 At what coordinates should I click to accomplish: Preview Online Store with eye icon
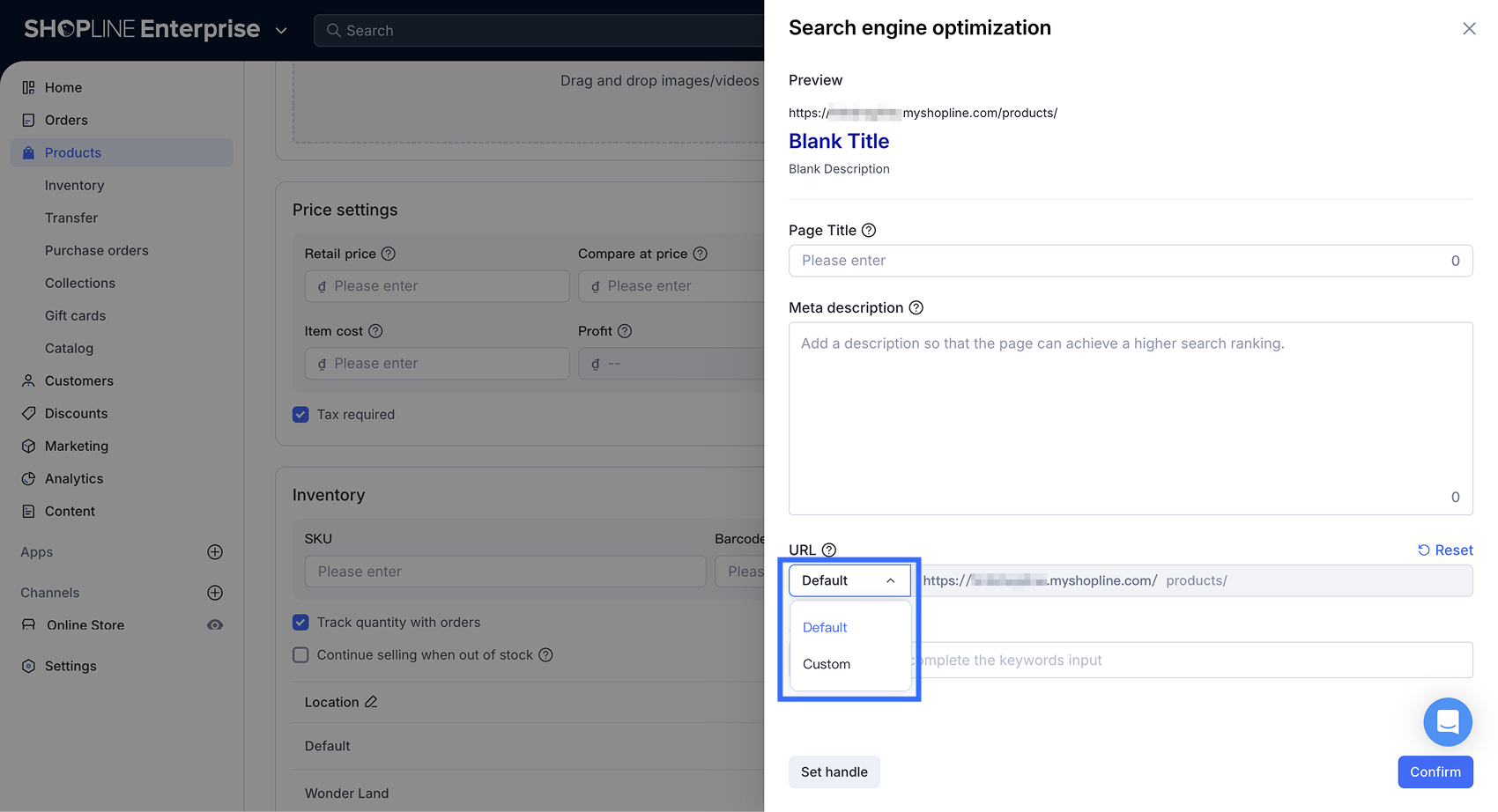pyautogui.click(x=215, y=625)
